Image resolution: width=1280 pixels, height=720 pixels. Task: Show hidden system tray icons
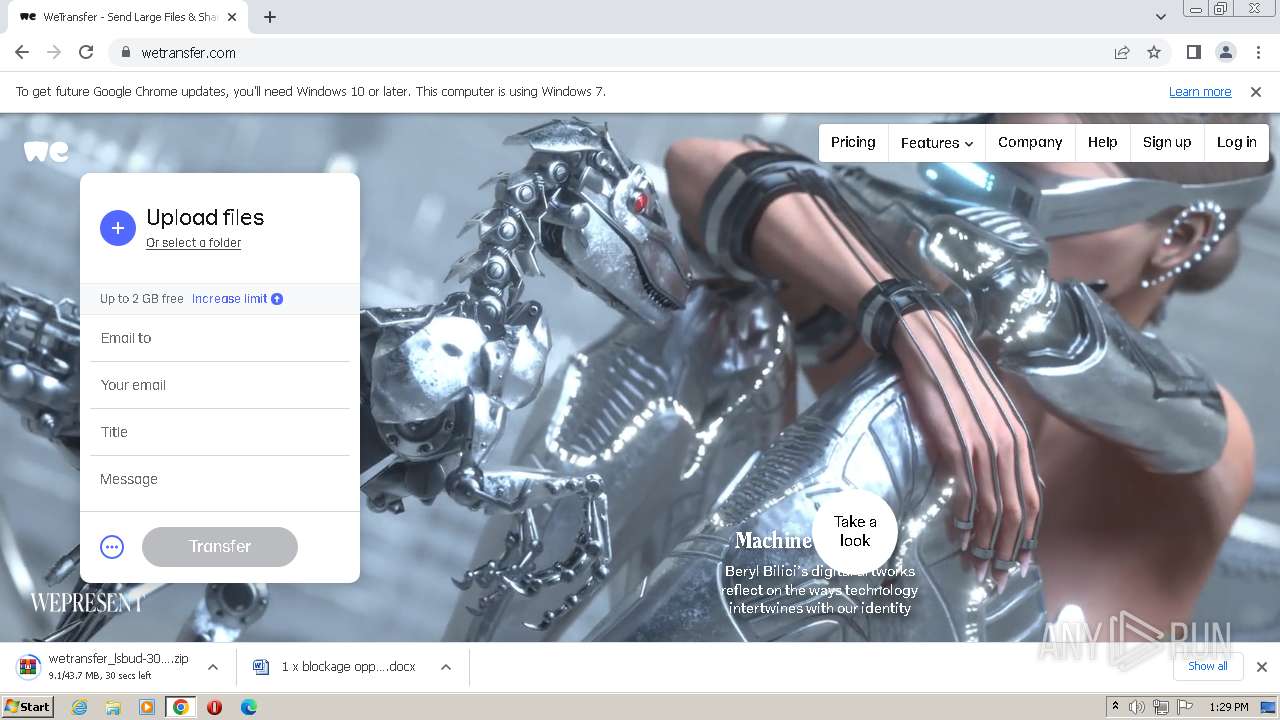click(1115, 707)
